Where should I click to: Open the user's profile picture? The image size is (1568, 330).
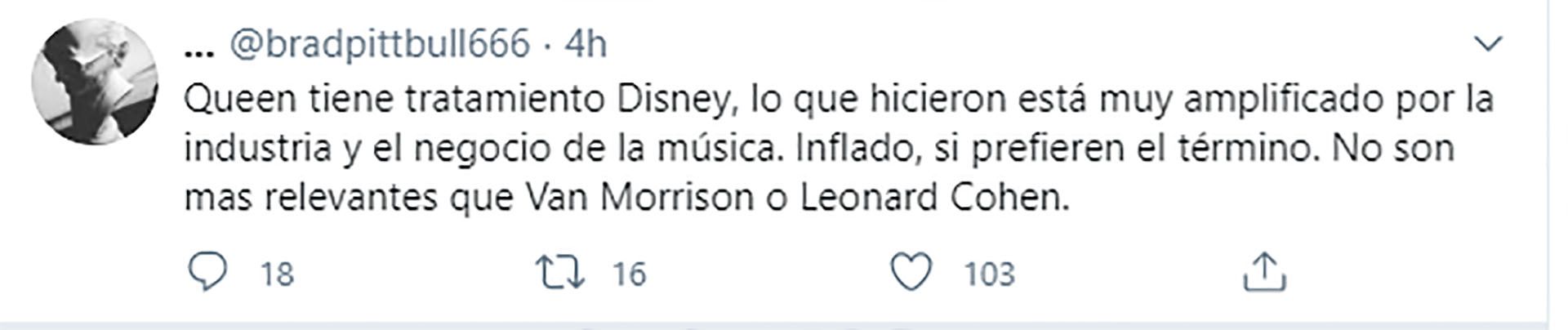[95, 82]
